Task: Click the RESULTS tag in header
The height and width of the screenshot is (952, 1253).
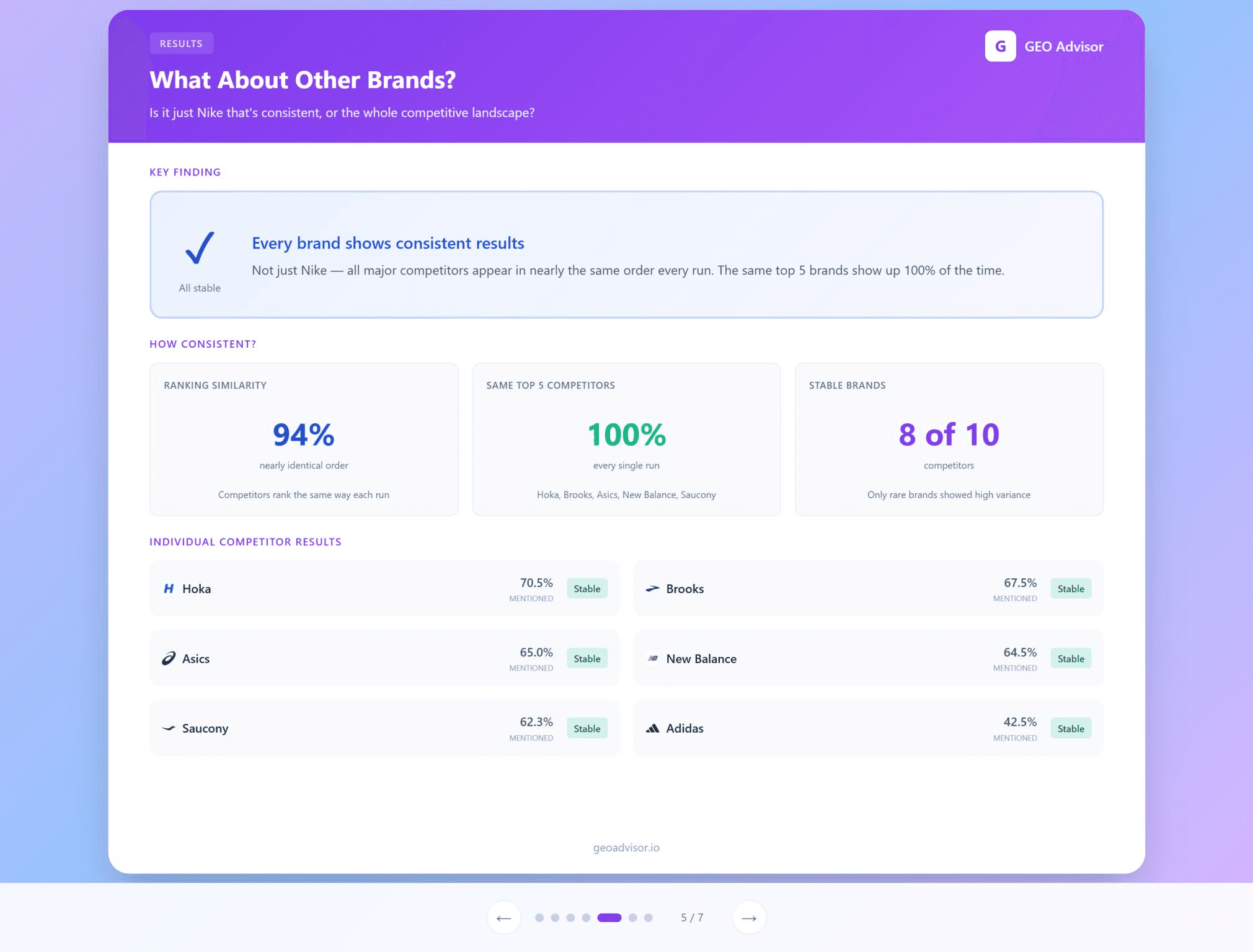Action: [181, 43]
